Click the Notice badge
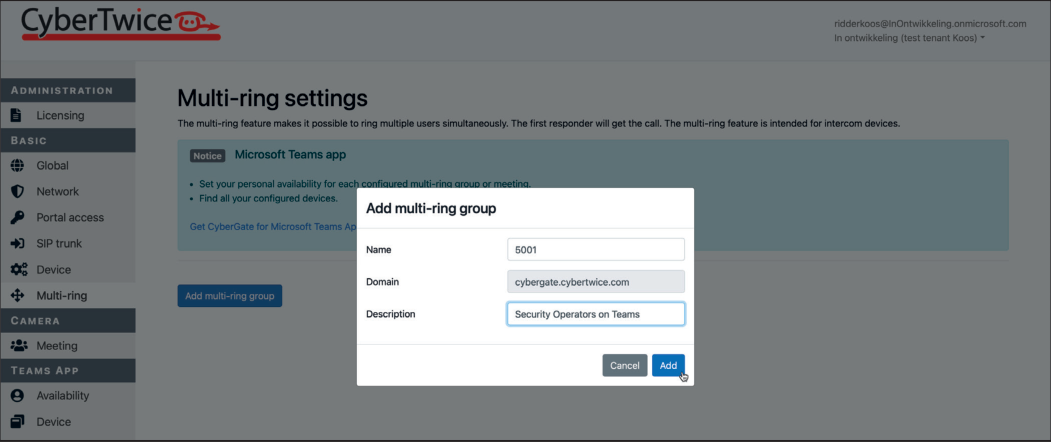Viewport: 1051px width, 444px height. tap(207, 156)
